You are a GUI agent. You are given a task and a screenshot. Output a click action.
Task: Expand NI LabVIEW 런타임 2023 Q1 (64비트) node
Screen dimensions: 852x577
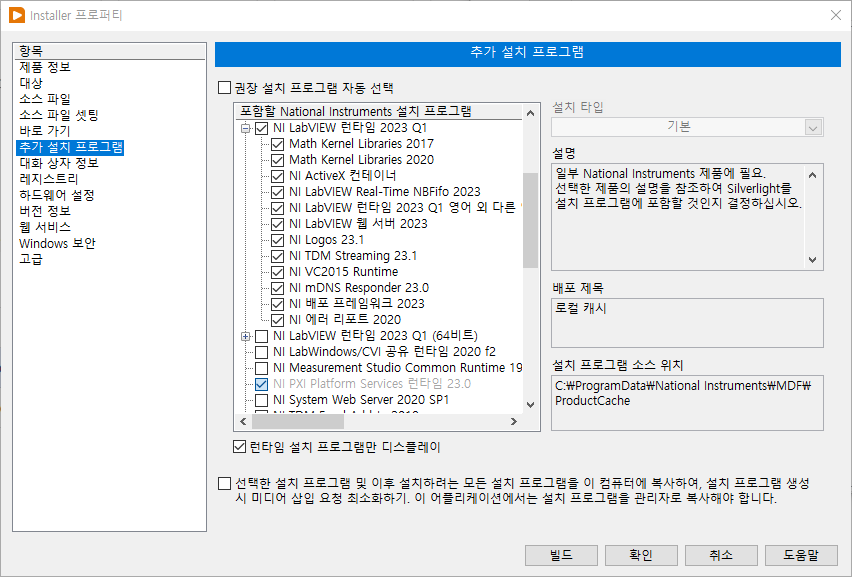coord(246,336)
